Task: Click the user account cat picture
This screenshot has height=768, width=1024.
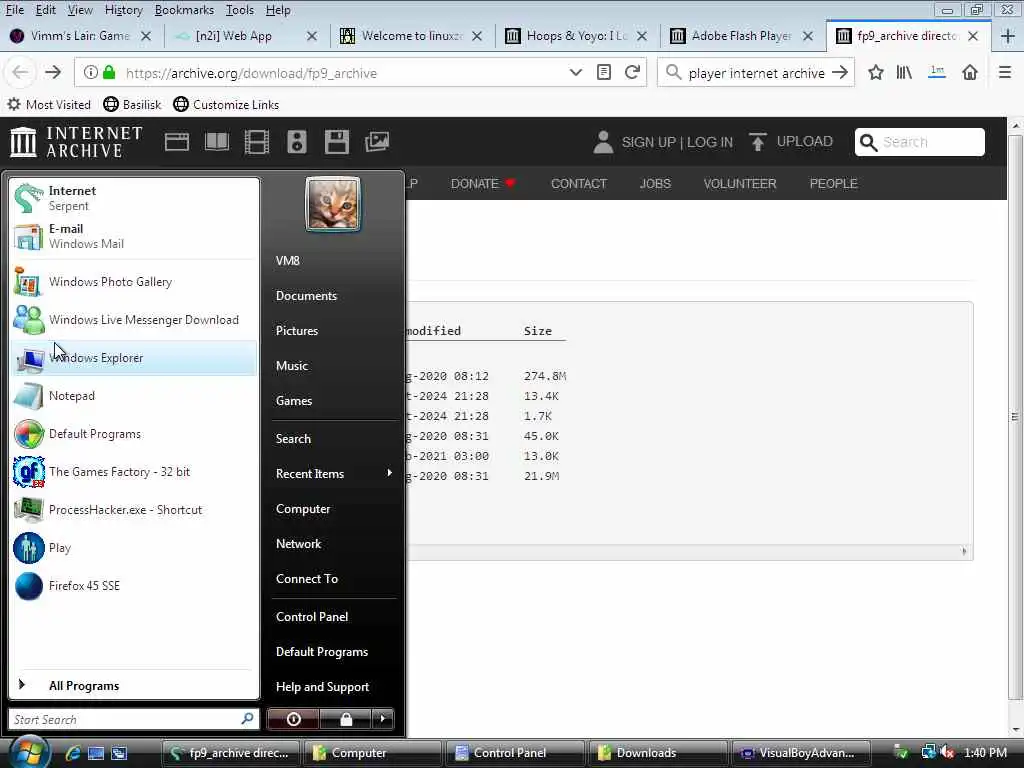Action: click(x=333, y=204)
